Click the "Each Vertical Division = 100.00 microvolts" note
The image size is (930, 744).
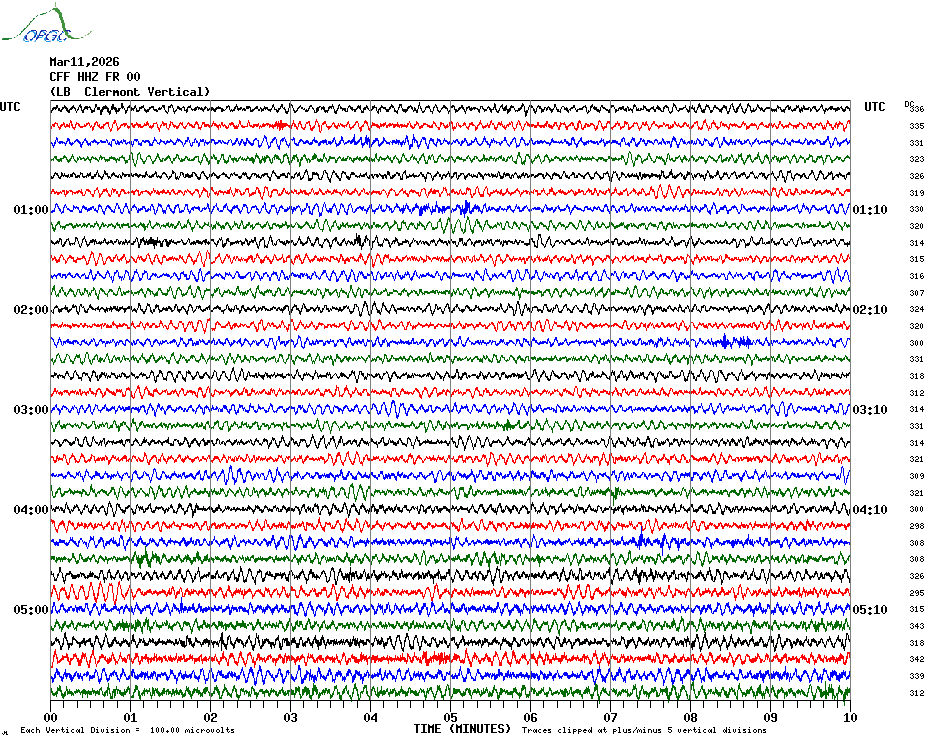click(128, 730)
